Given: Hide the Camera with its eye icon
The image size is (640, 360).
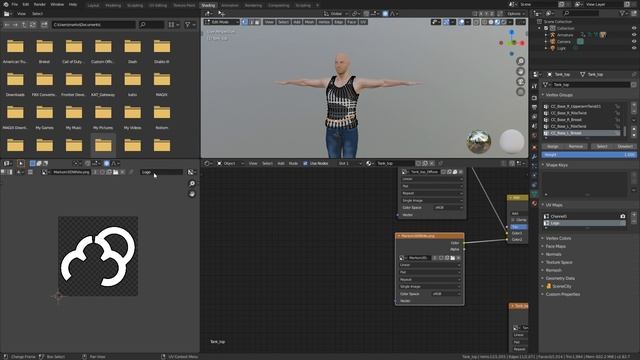Looking at the screenshot, I should click(634, 42).
